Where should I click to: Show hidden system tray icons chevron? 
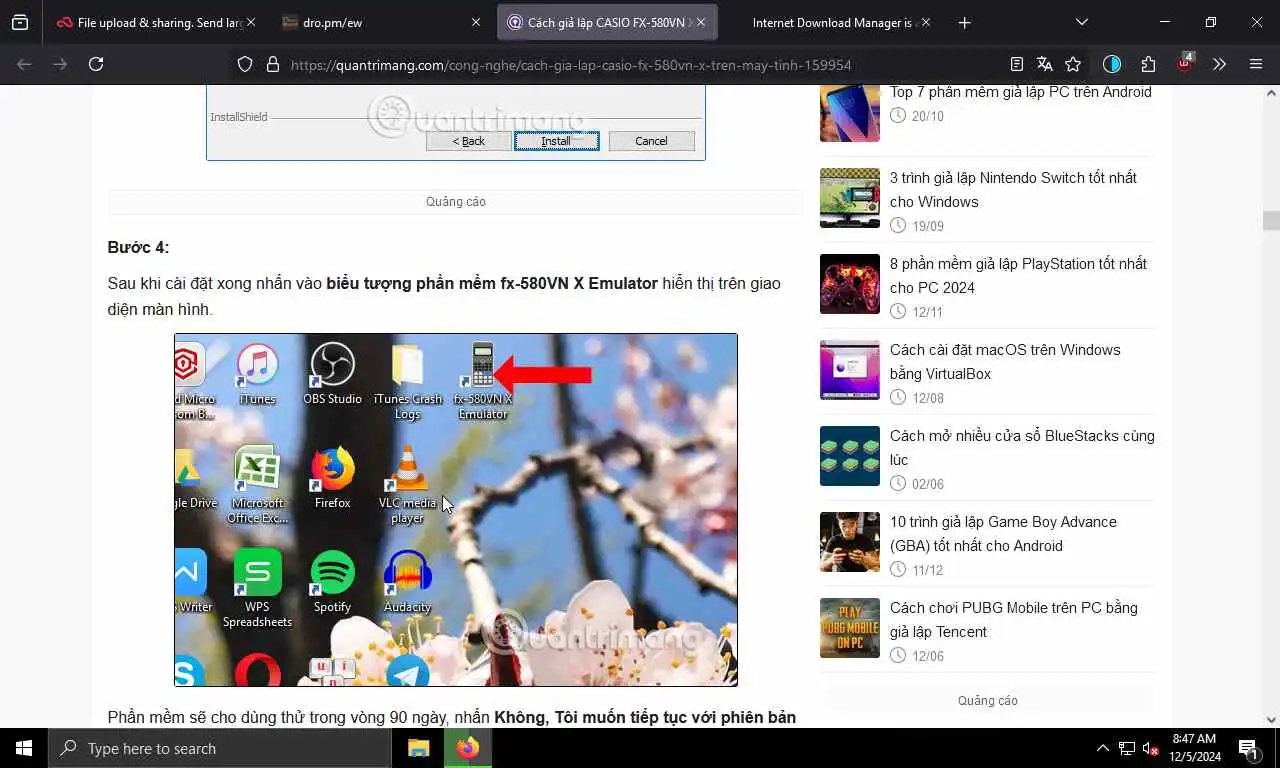(x=1103, y=748)
